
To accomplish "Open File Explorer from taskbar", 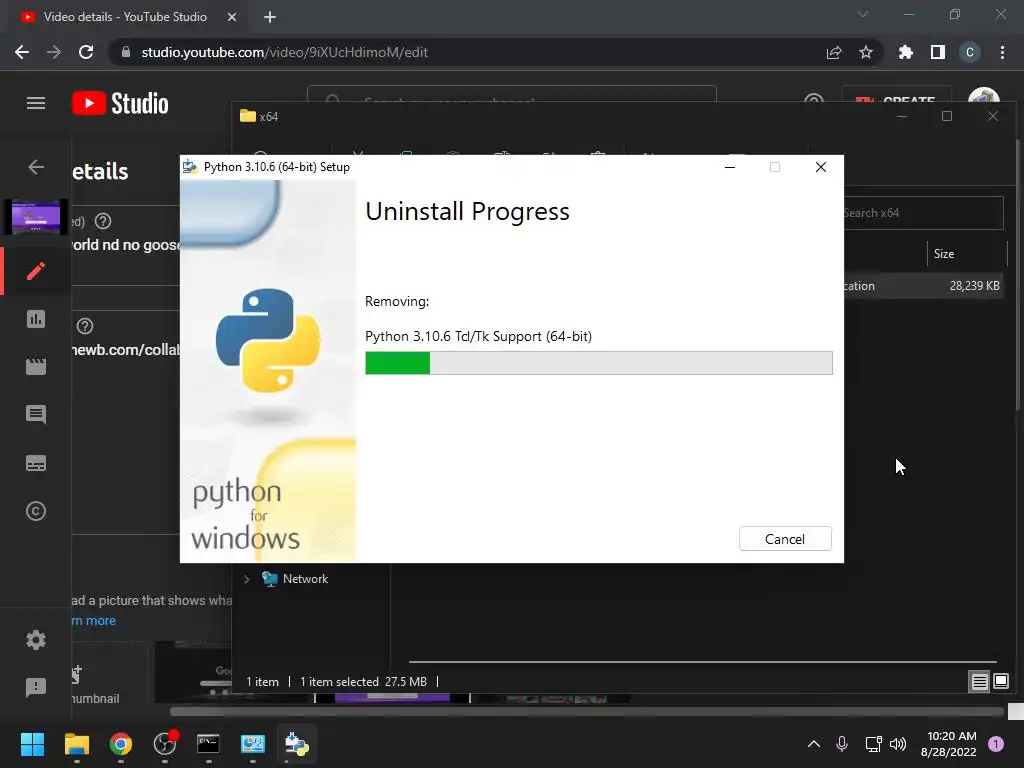I will [x=76, y=744].
